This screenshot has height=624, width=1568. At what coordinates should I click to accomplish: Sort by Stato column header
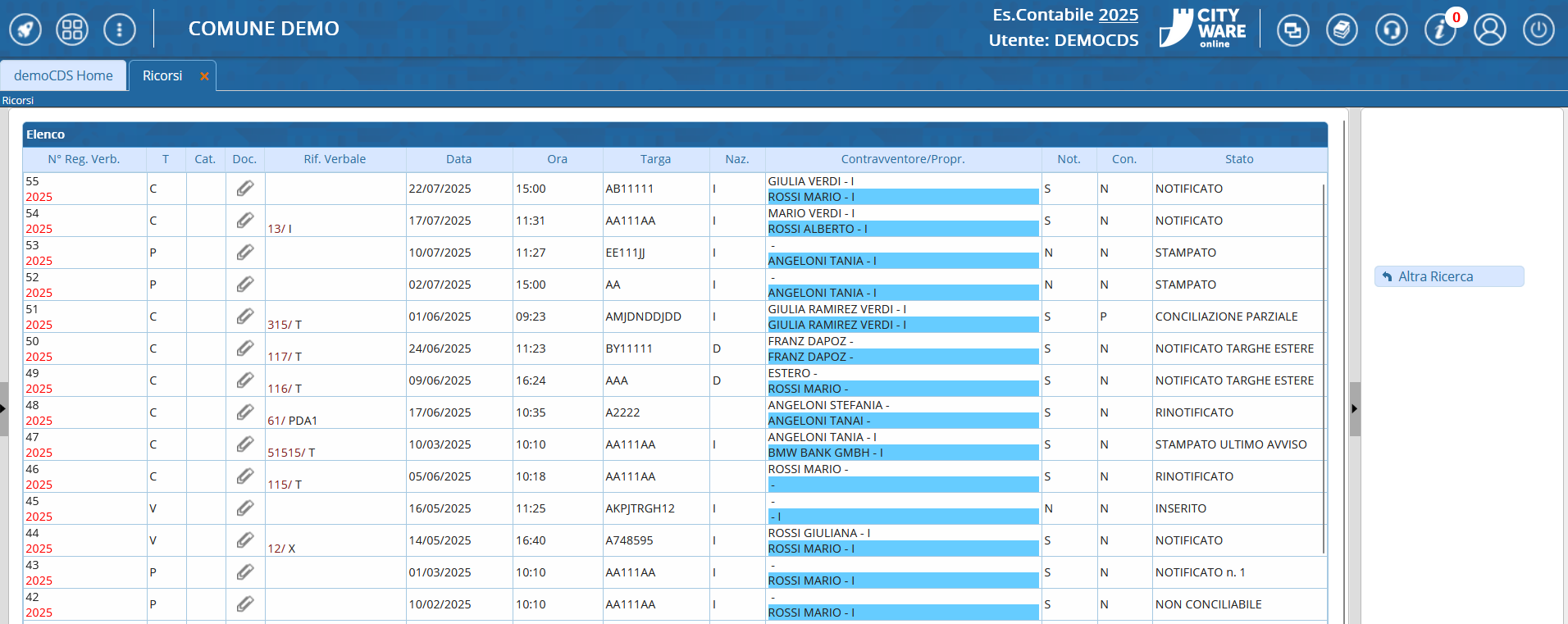1239,159
